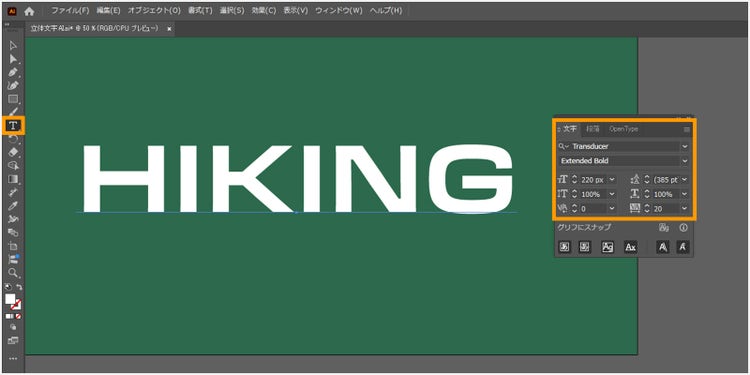Toggle glyph bounds snap Ag button

[607, 247]
